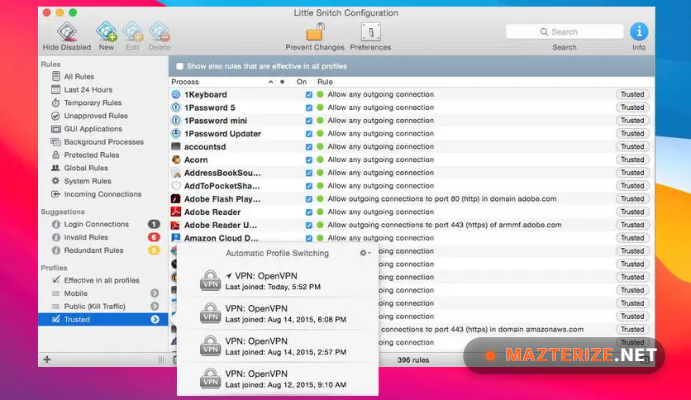Image resolution: width=691 pixels, height=400 pixels.
Task: Select VPN: OpenVPN joined Aug 14 2:57 PM
Action: pyautogui.click(x=278, y=346)
